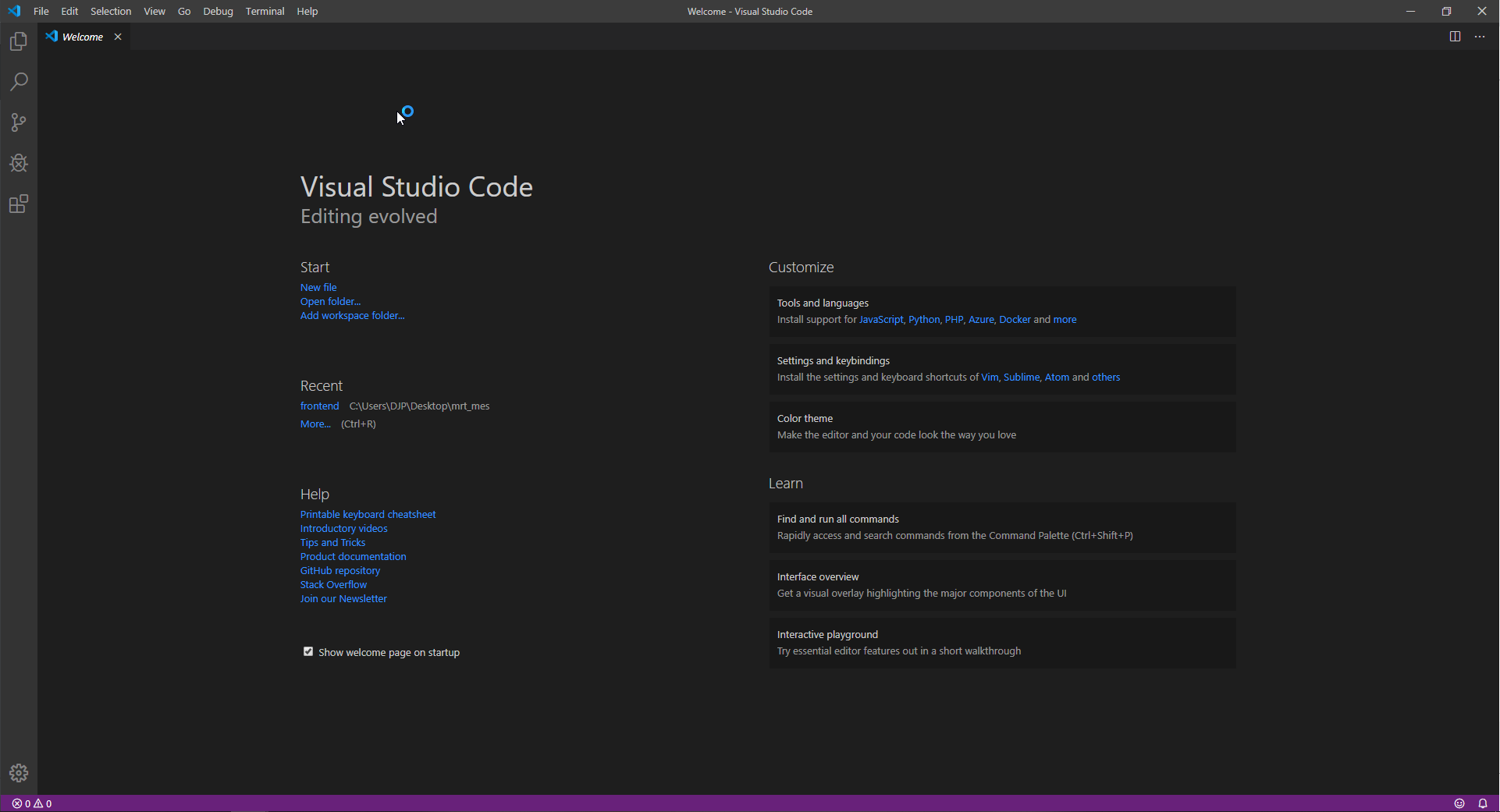Screen dimensions: 1500x812
Task: Open the Extensions view
Action: pyautogui.click(x=19, y=204)
